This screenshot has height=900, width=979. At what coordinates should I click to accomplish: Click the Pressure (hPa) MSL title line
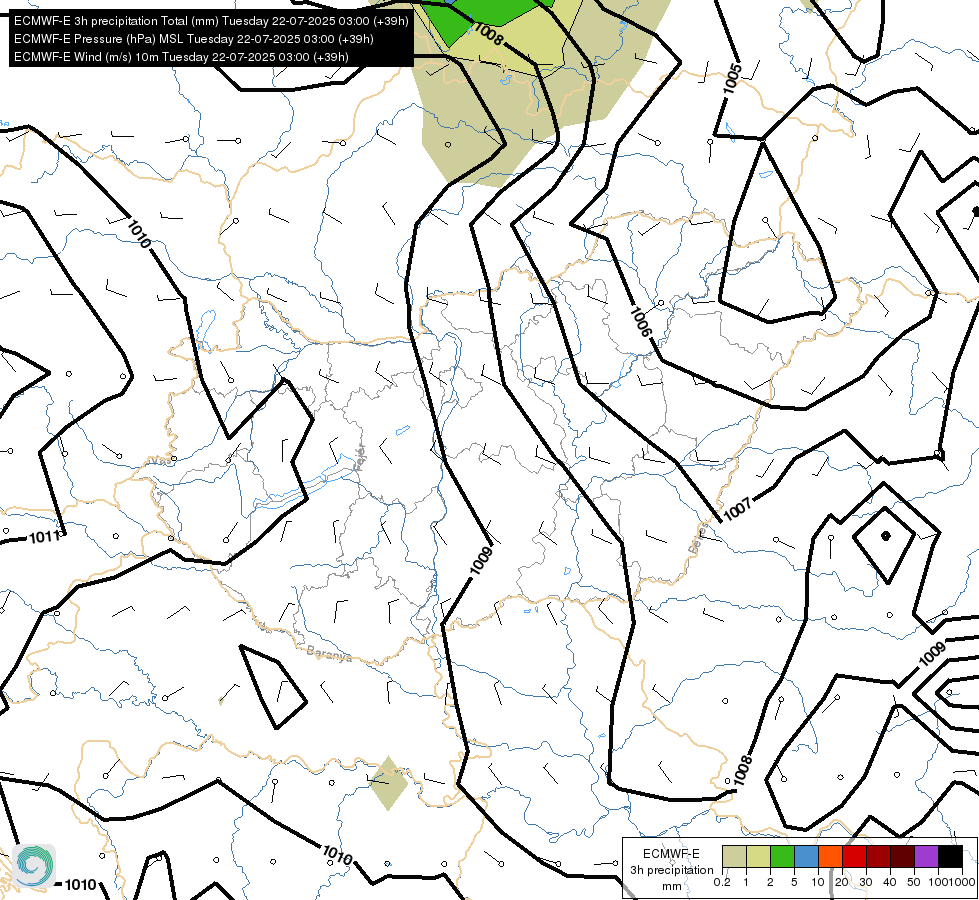click(x=194, y=39)
